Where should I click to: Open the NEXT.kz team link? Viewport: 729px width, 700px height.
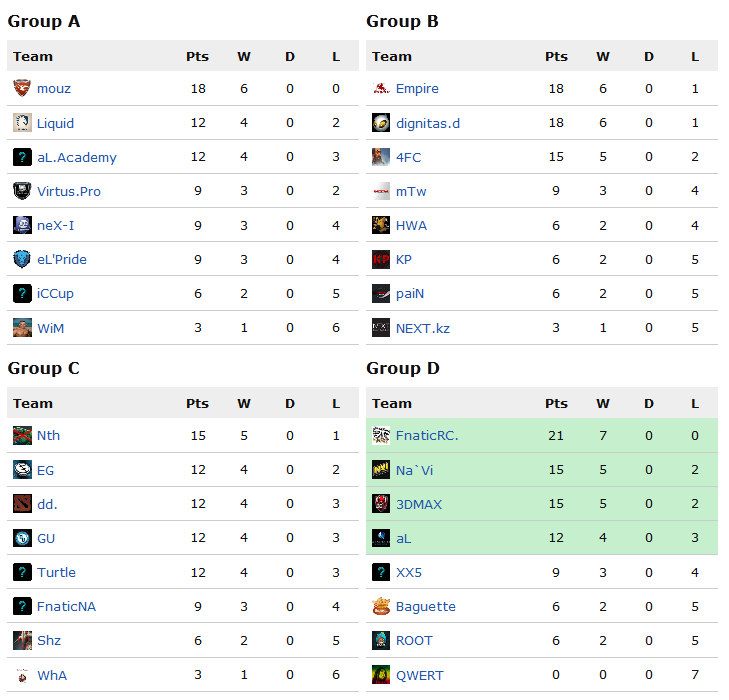coord(423,327)
